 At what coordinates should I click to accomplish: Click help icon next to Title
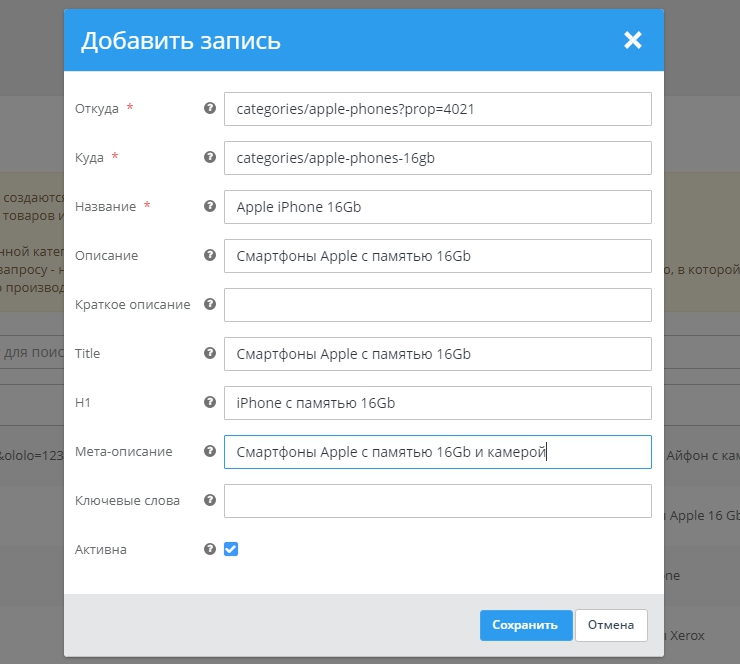click(x=210, y=353)
